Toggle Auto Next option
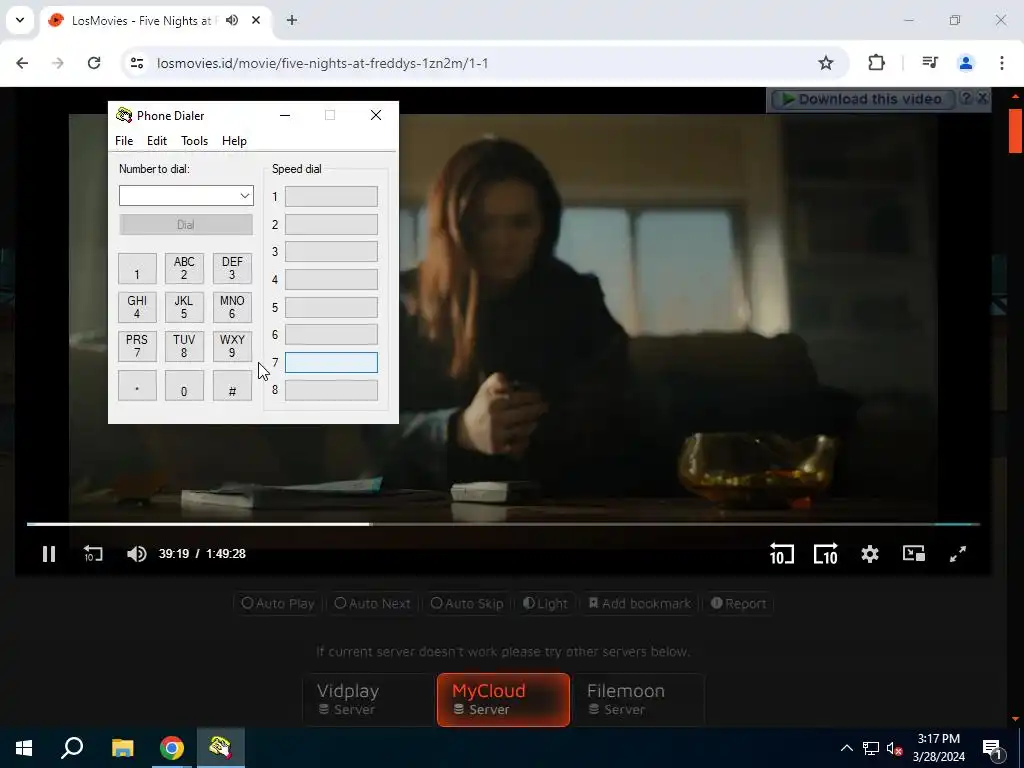The image size is (1024, 768). 372,603
